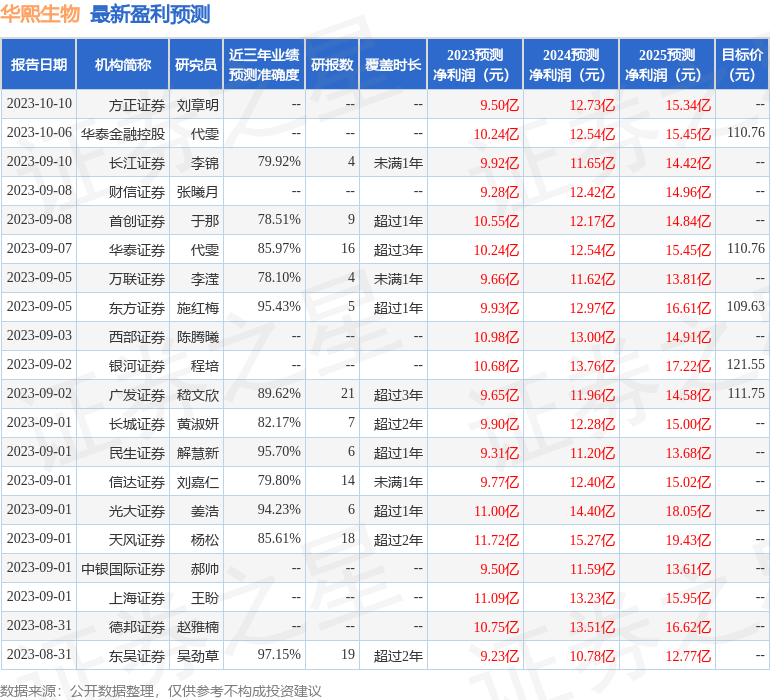Click the 2023-10-06 date cell

tap(39, 133)
